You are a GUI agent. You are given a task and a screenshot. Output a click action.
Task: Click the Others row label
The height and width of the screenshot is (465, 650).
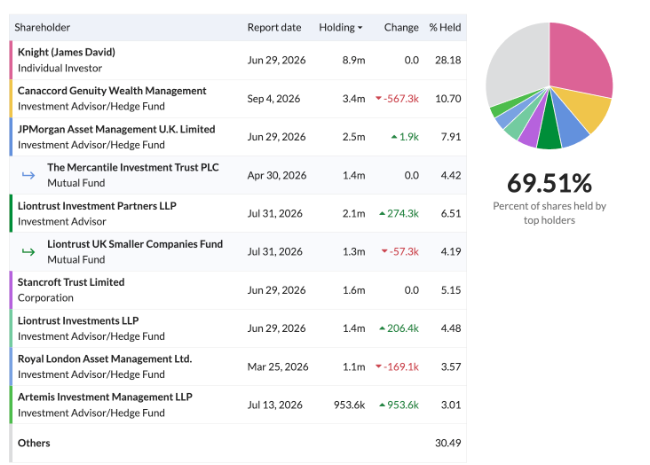(34, 443)
